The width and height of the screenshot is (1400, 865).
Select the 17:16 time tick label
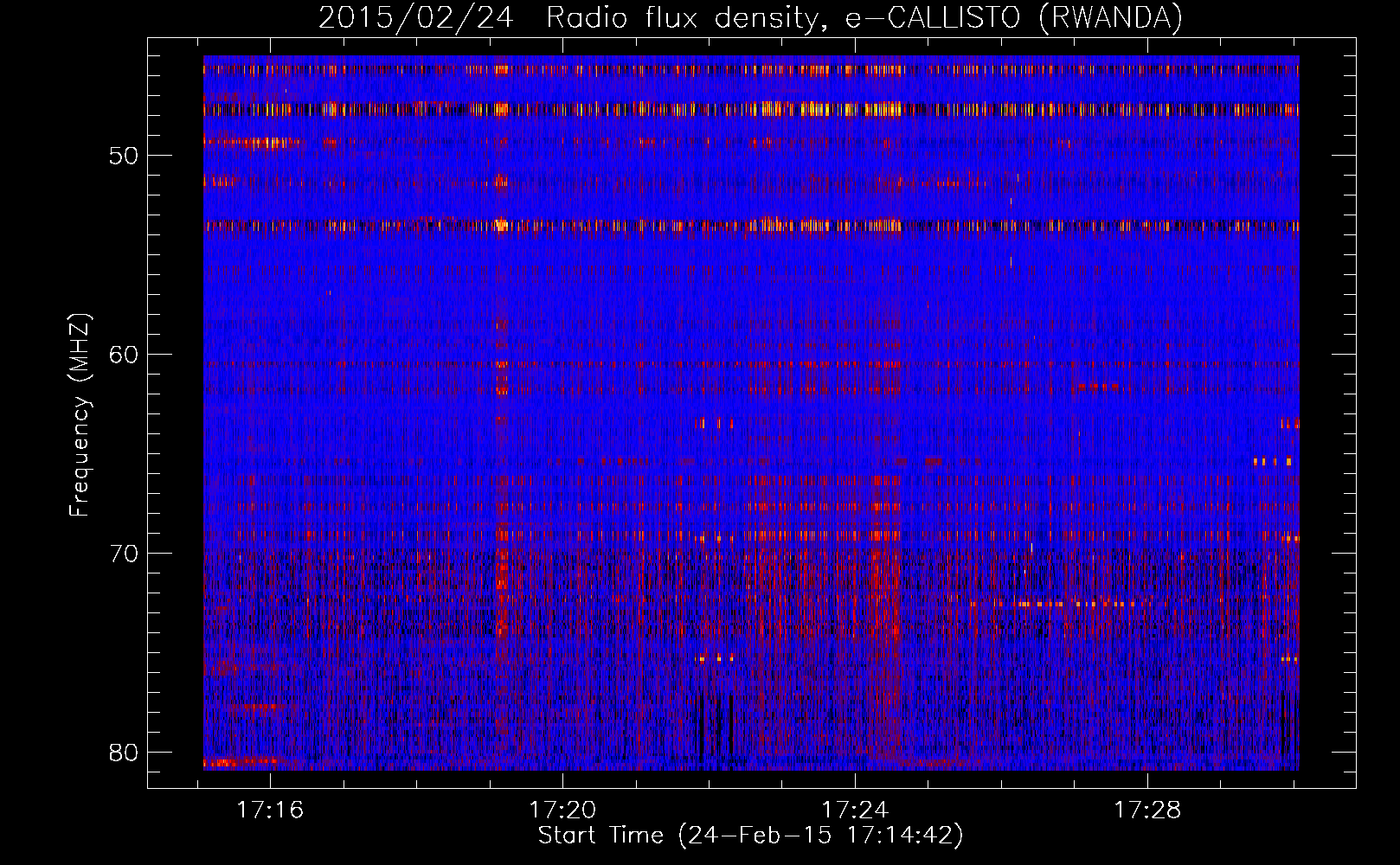click(271, 810)
